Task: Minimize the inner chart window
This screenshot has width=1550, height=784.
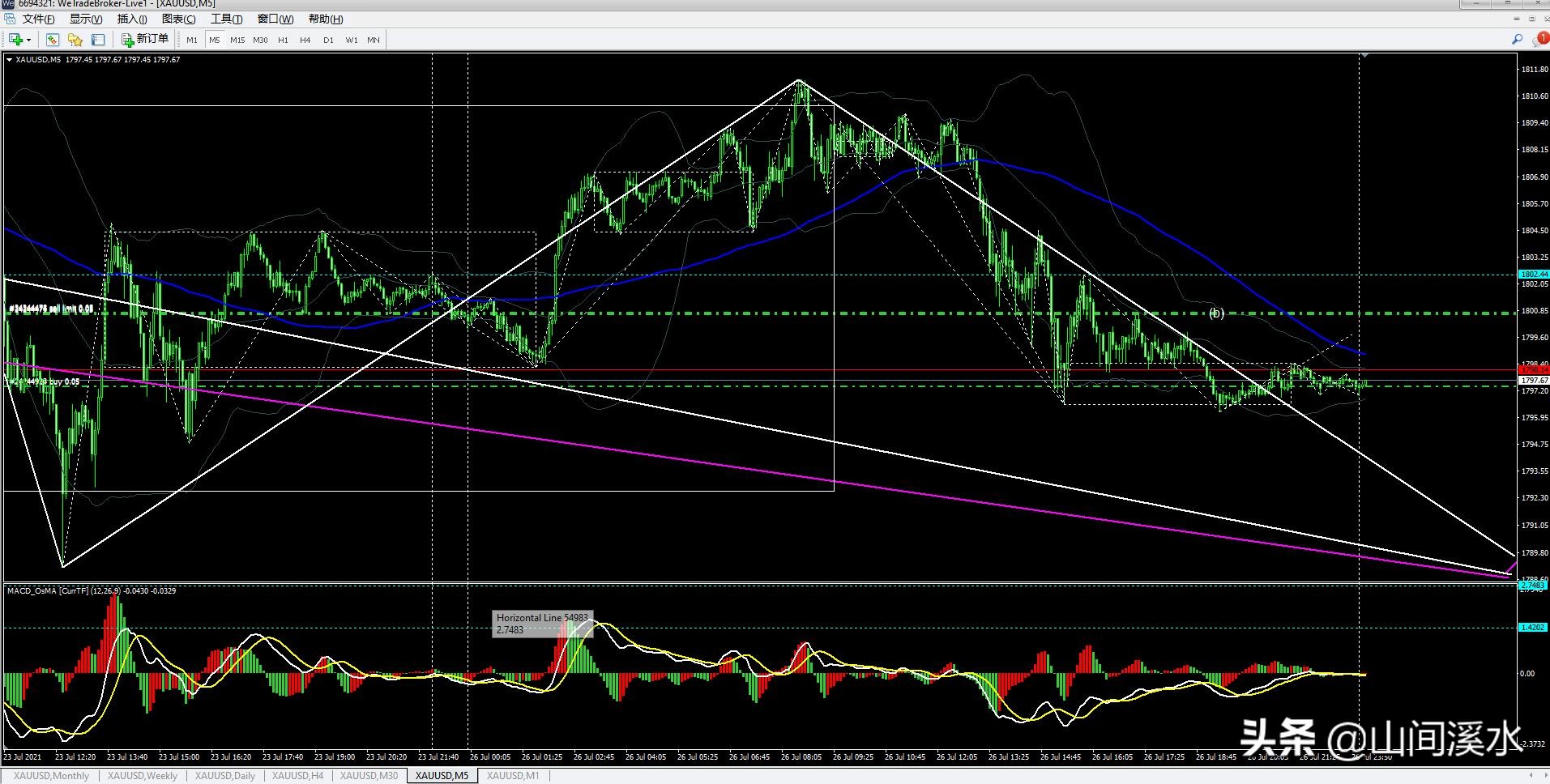Action: tap(1516, 19)
